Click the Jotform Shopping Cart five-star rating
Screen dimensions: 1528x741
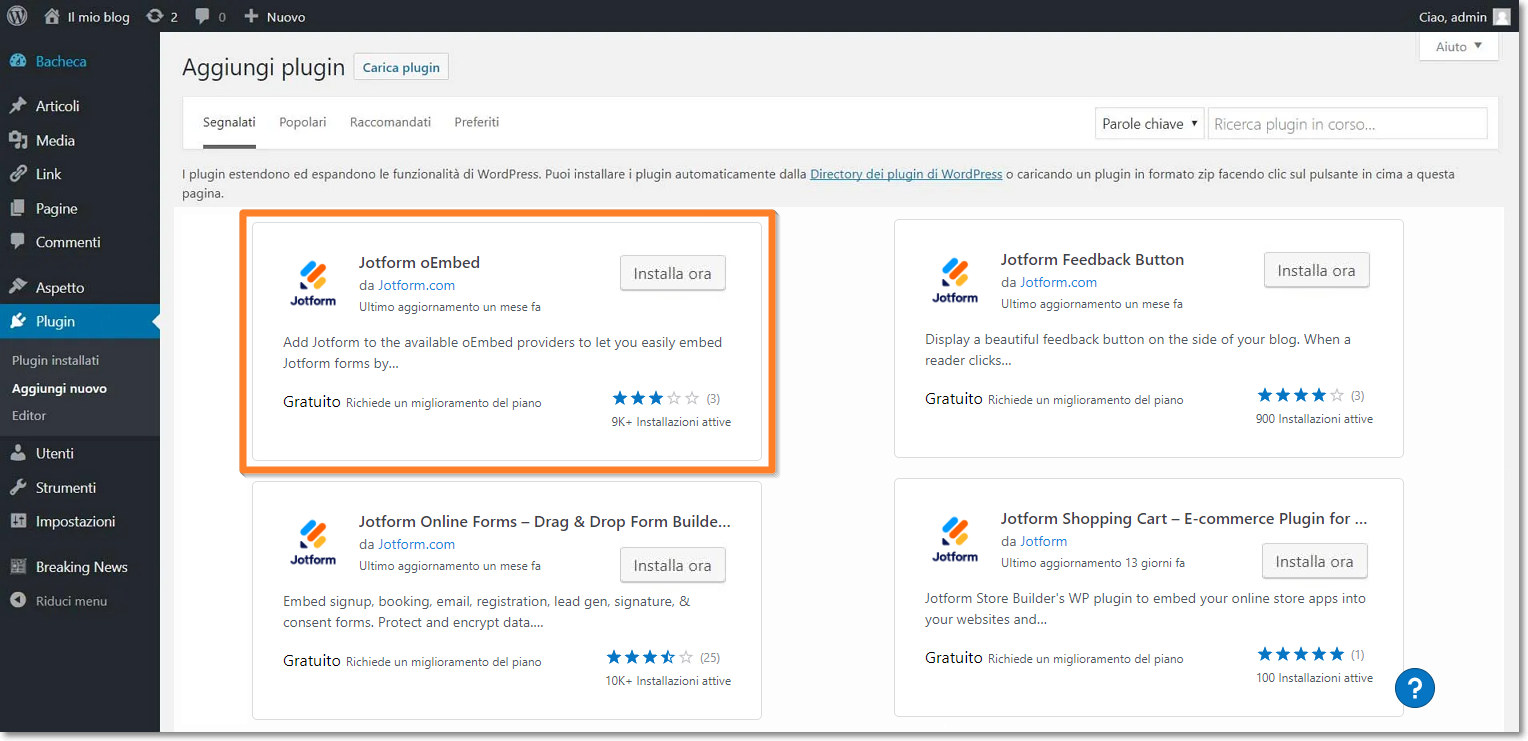click(1301, 654)
